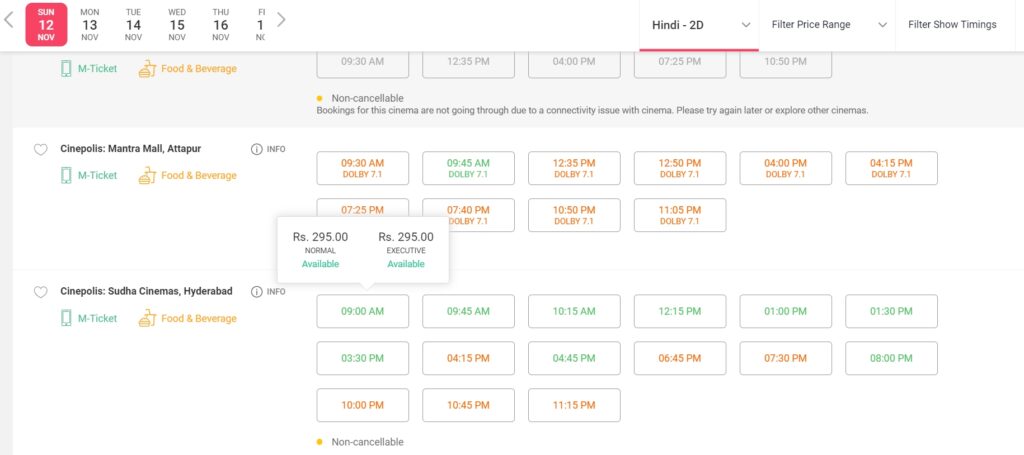Click EXECUTIVE Rs. 295.00 price in tooltip
Screen dimensions: 1024x455
(x=406, y=237)
